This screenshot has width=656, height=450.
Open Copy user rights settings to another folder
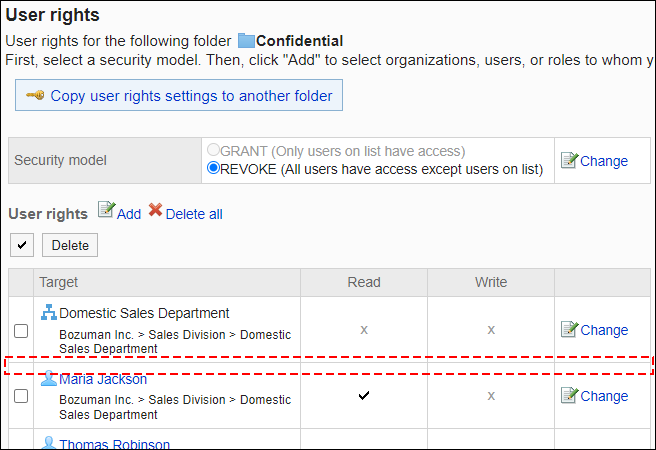[191, 96]
